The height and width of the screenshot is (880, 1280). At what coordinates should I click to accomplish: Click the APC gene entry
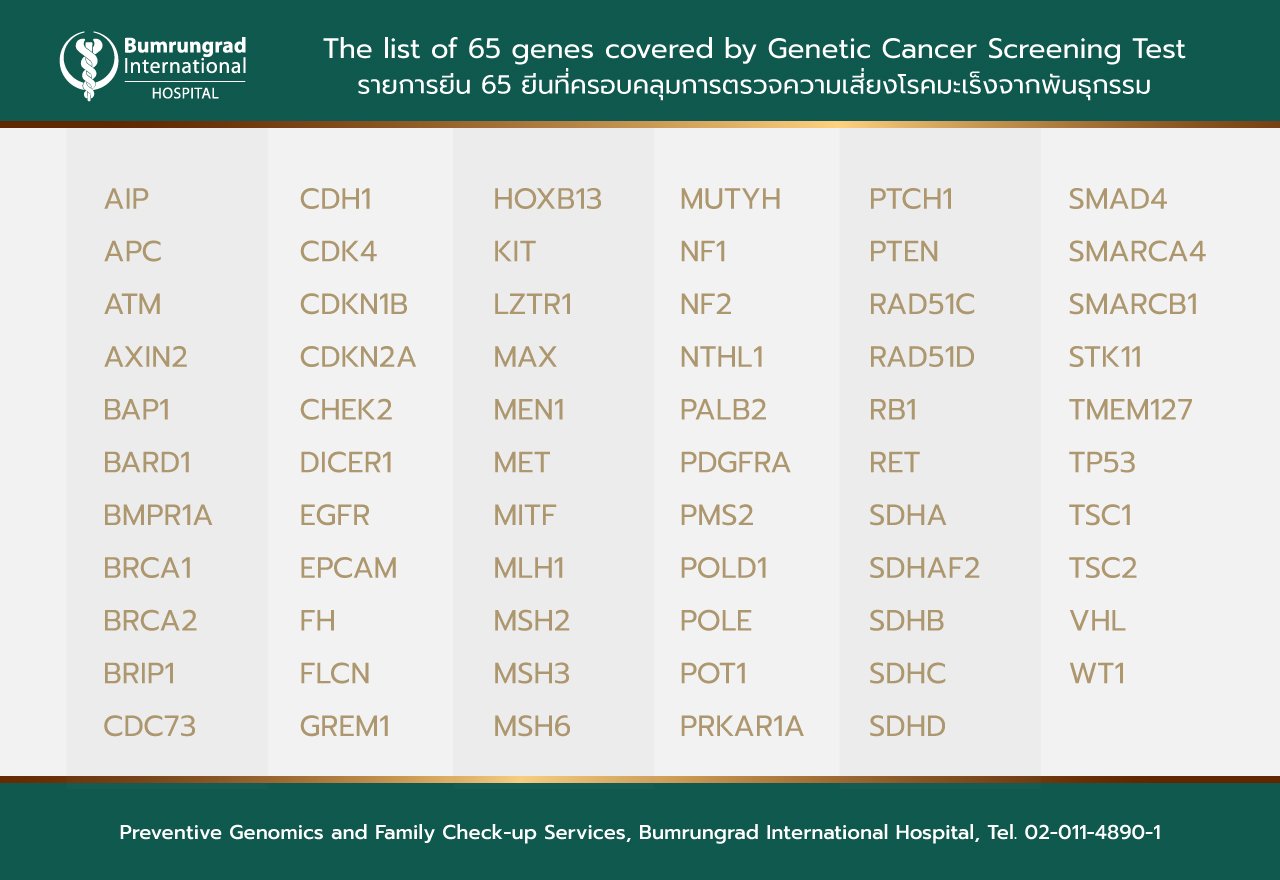tap(133, 252)
